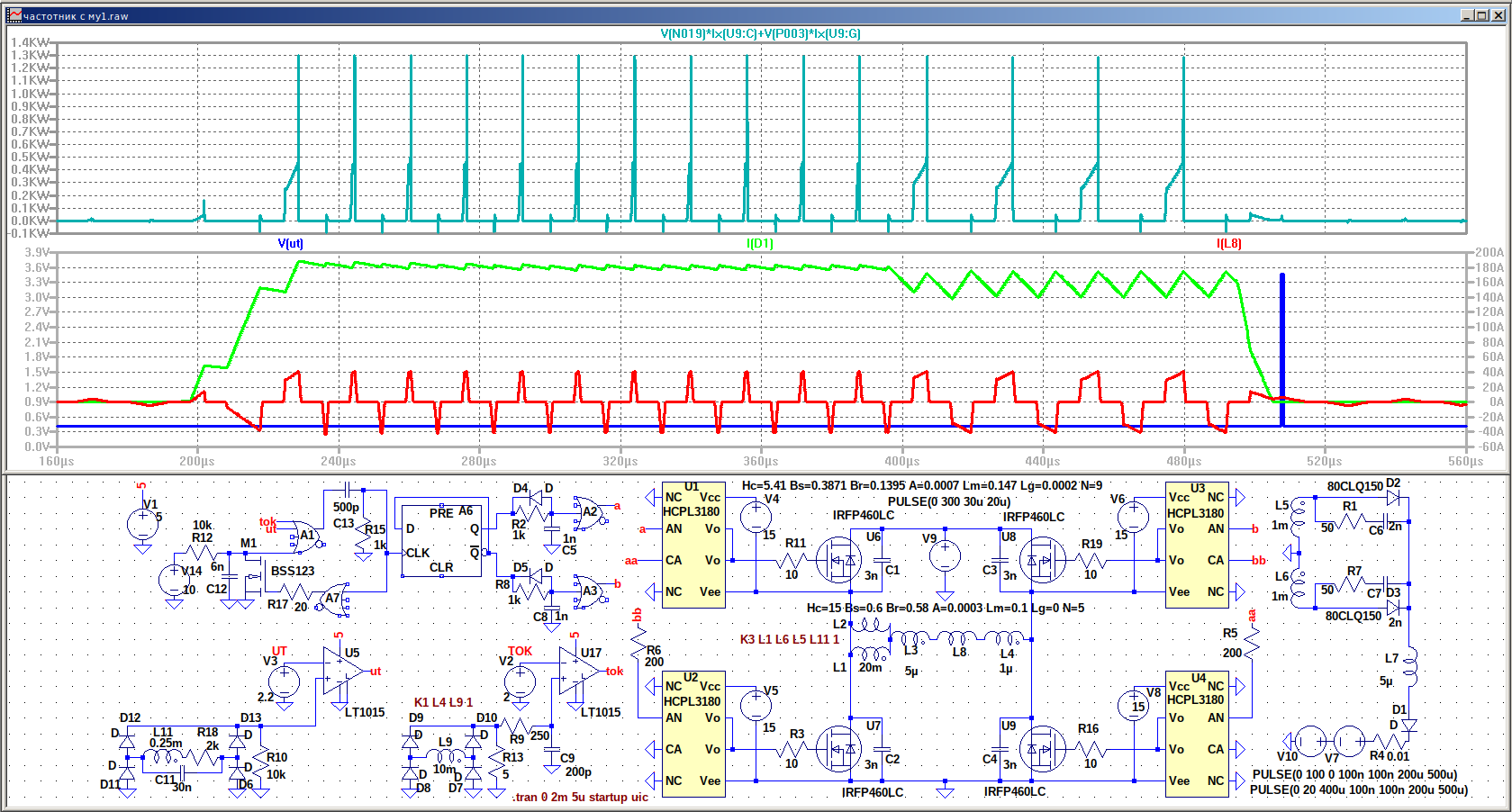Click the K1 L4 L9 1 directive
Image resolution: width=1512 pixels, height=812 pixels.
[x=443, y=702]
